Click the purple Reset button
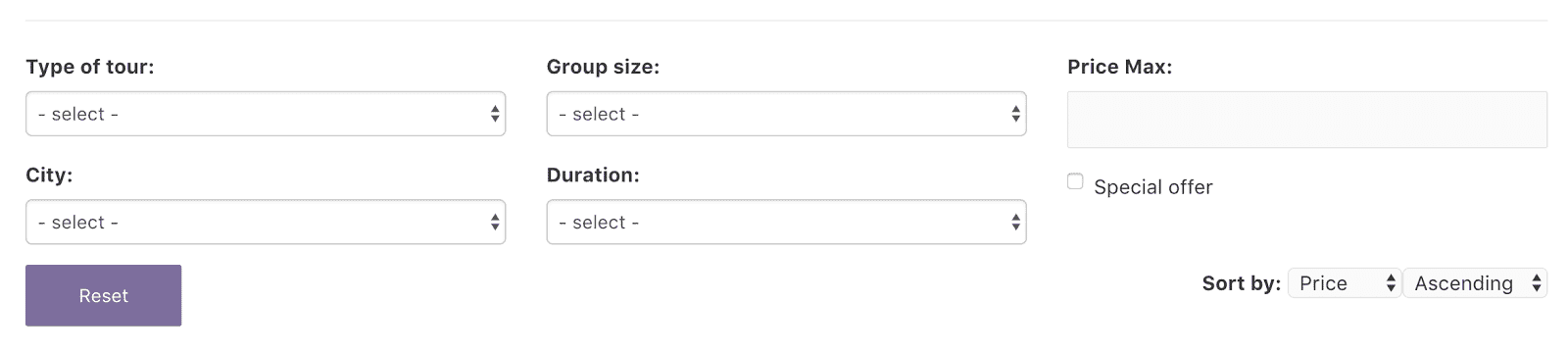This screenshot has height=353, width=1568. click(x=104, y=295)
